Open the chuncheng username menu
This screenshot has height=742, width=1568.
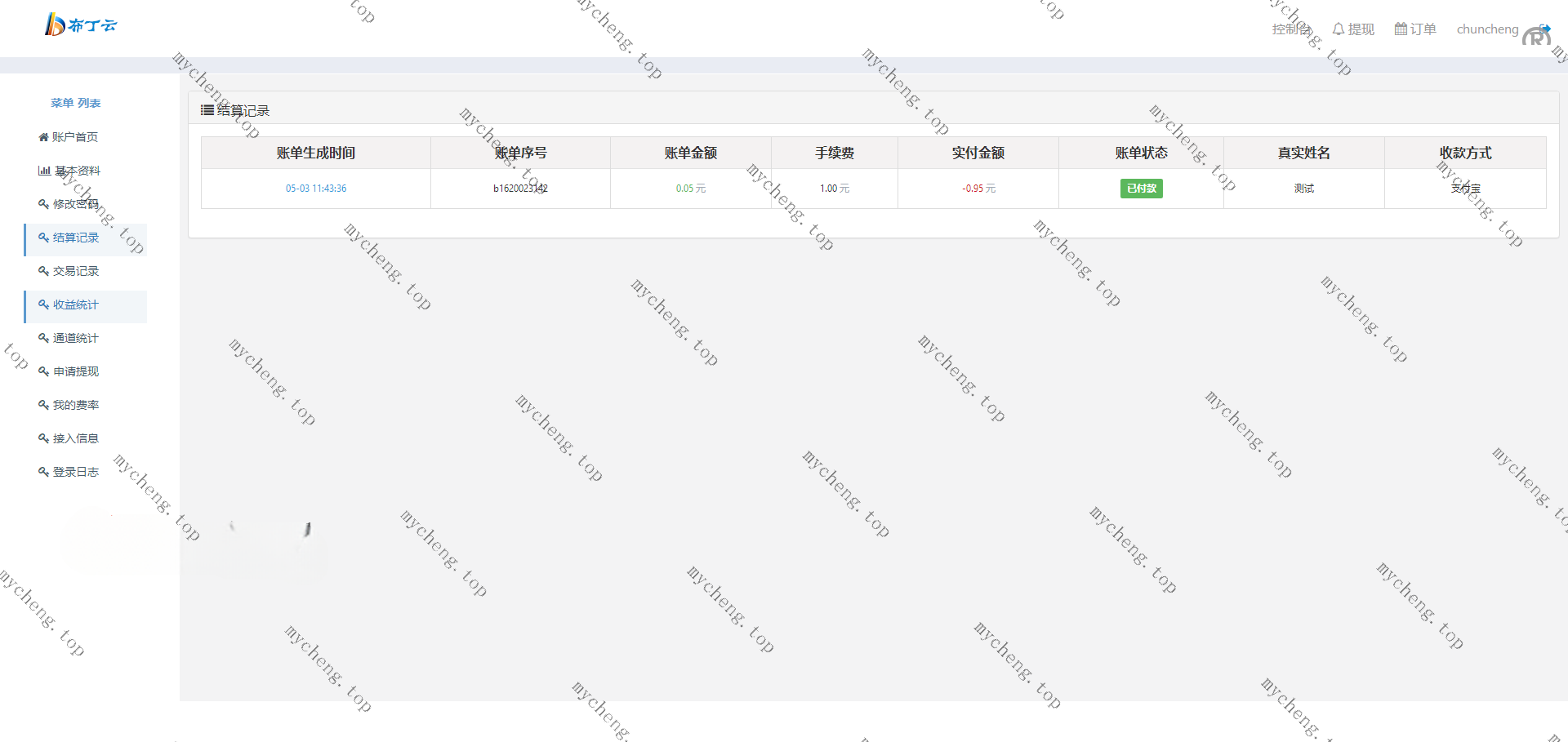pos(1487,29)
